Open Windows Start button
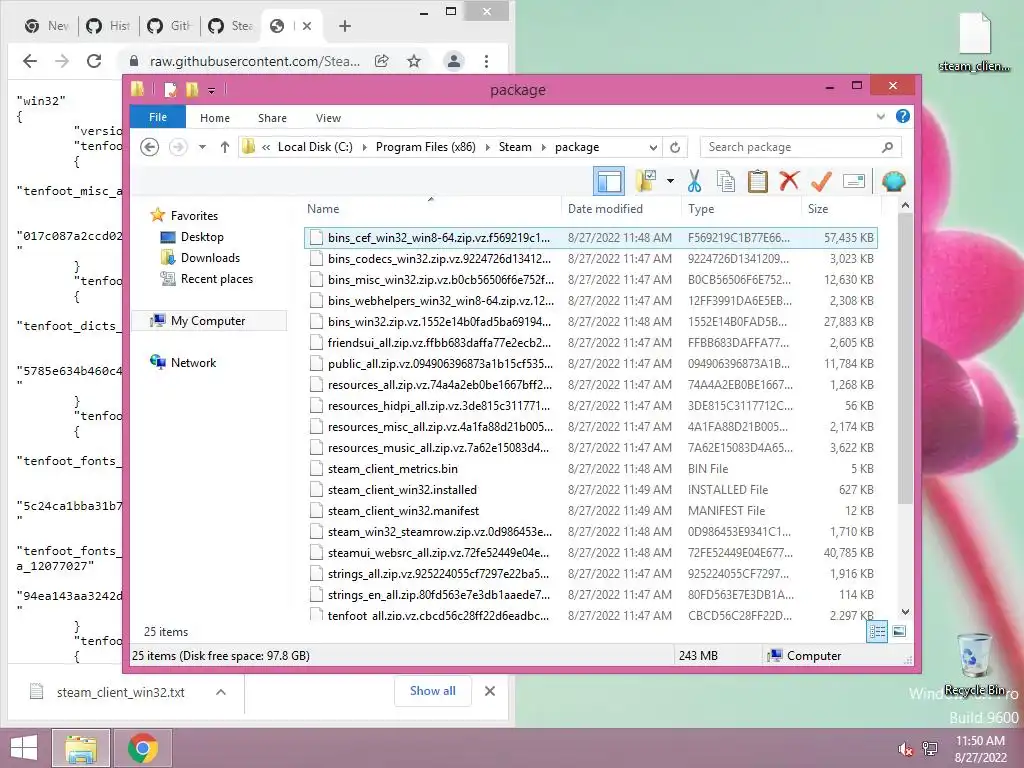1024x768 pixels. [x=24, y=748]
